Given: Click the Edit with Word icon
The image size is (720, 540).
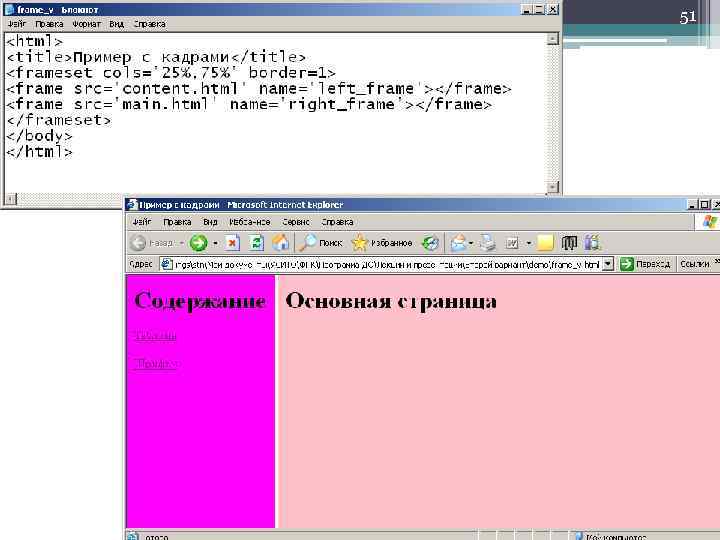Looking at the screenshot, I should click(512, 242).
